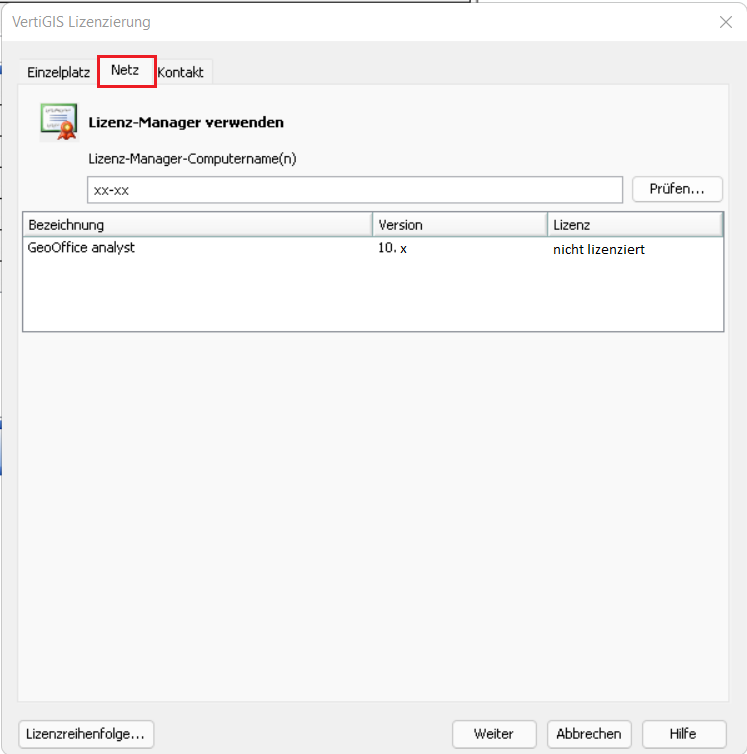Select the GeoOffice analyst row

pos(373,248)
